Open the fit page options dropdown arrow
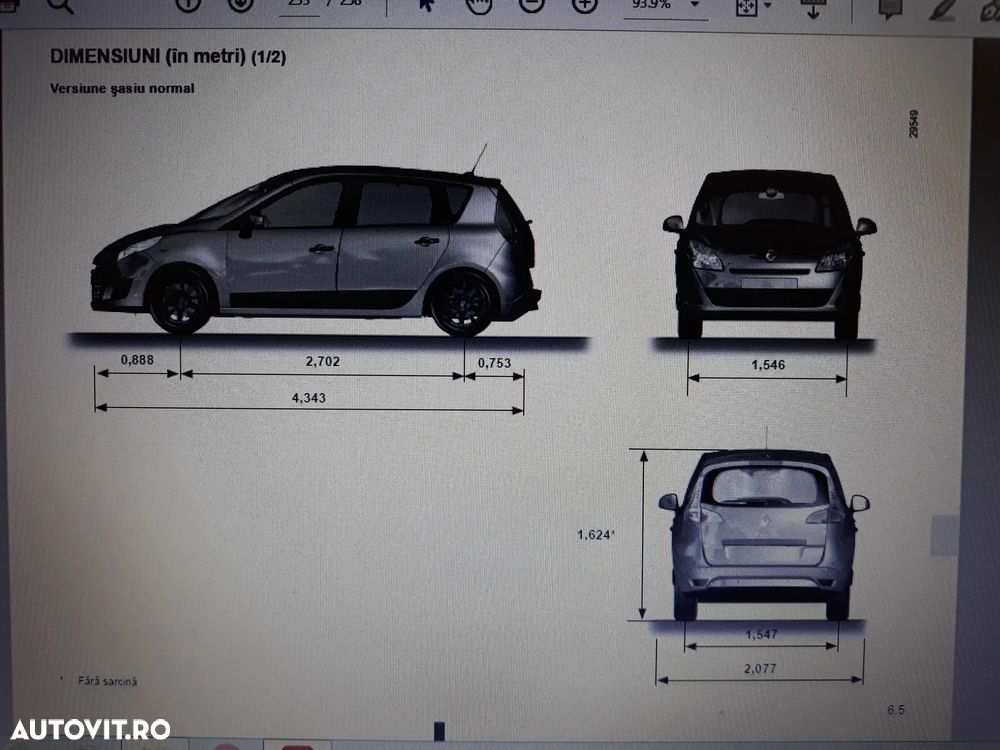 pos(768,6)
